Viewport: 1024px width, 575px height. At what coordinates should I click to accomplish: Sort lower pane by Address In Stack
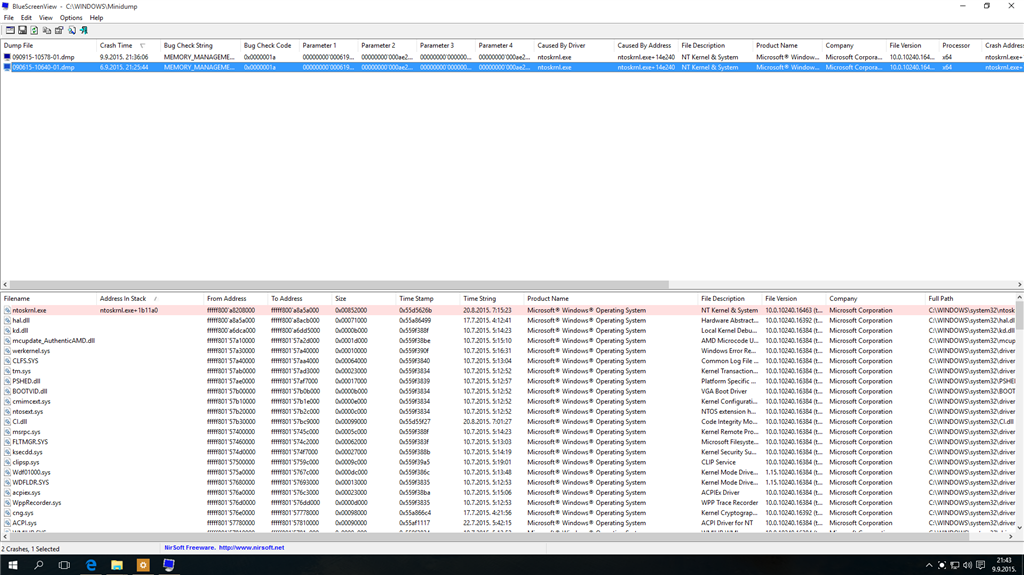pos(150,299)
